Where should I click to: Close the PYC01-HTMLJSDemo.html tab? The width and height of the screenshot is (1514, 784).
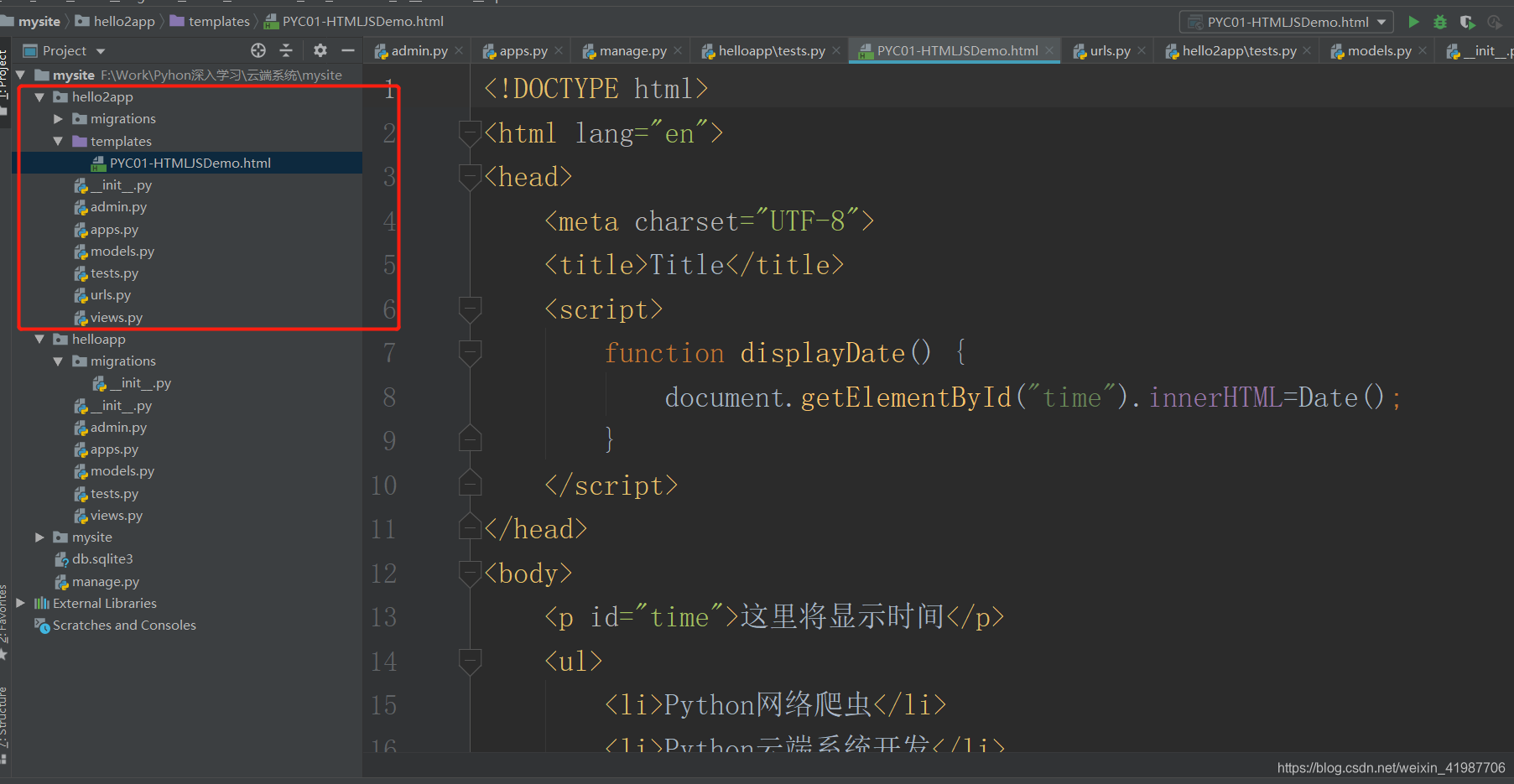coord(1049,51)
